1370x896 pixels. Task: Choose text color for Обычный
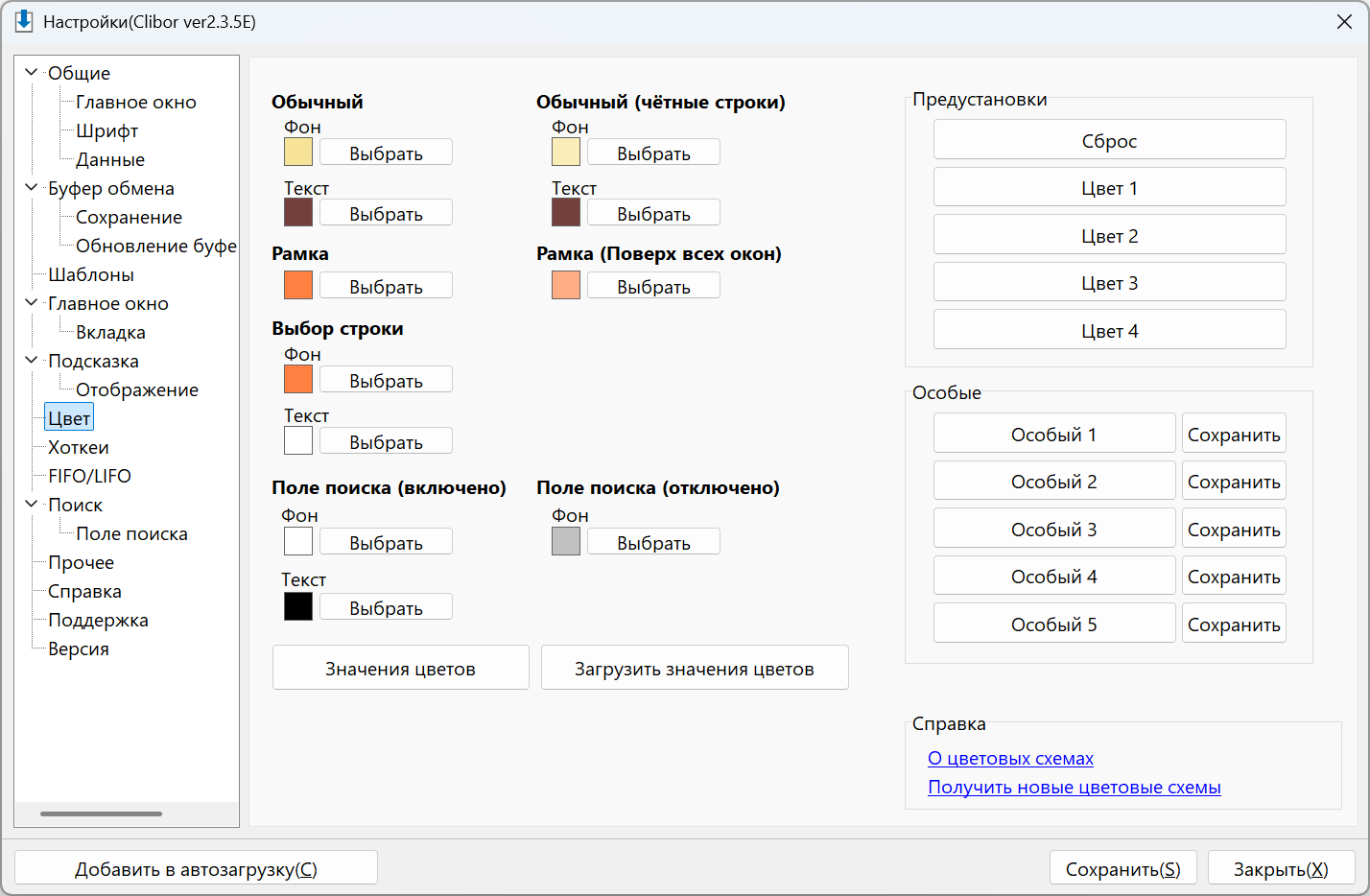(386, 213)
